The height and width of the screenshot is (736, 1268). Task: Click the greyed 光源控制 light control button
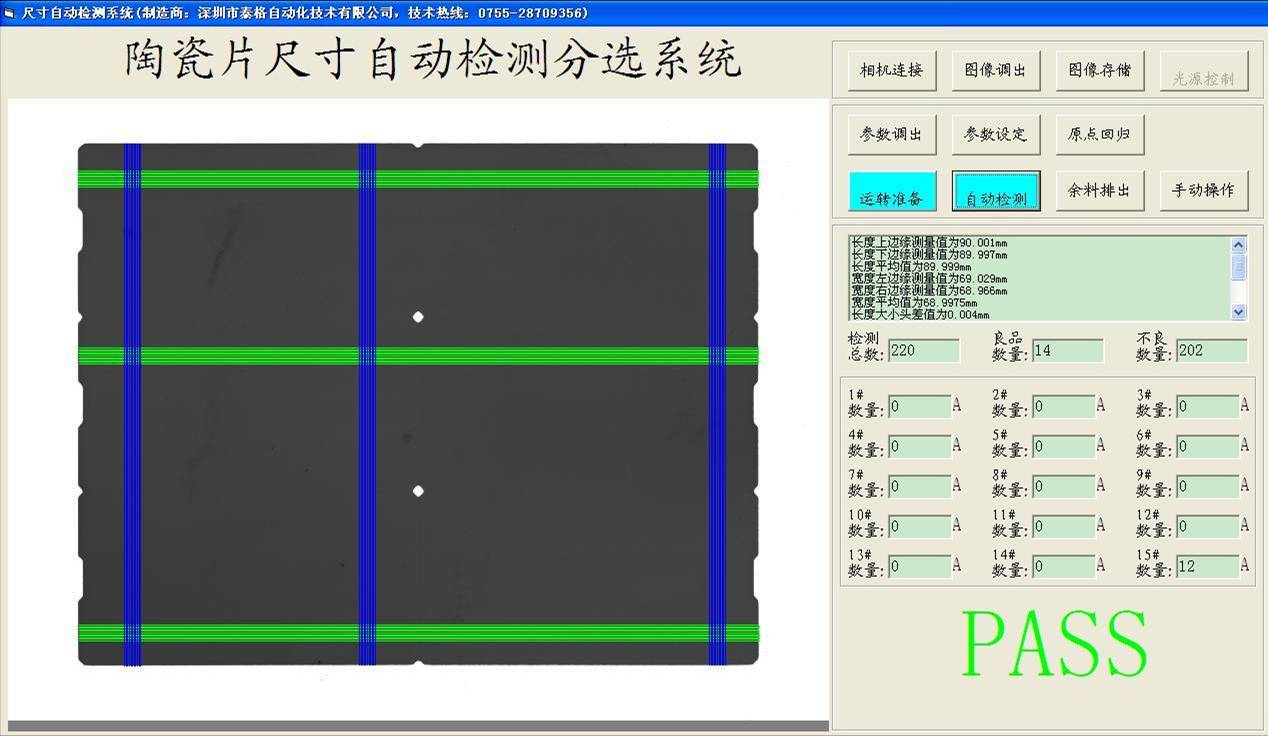click(x=1204, y=71)
